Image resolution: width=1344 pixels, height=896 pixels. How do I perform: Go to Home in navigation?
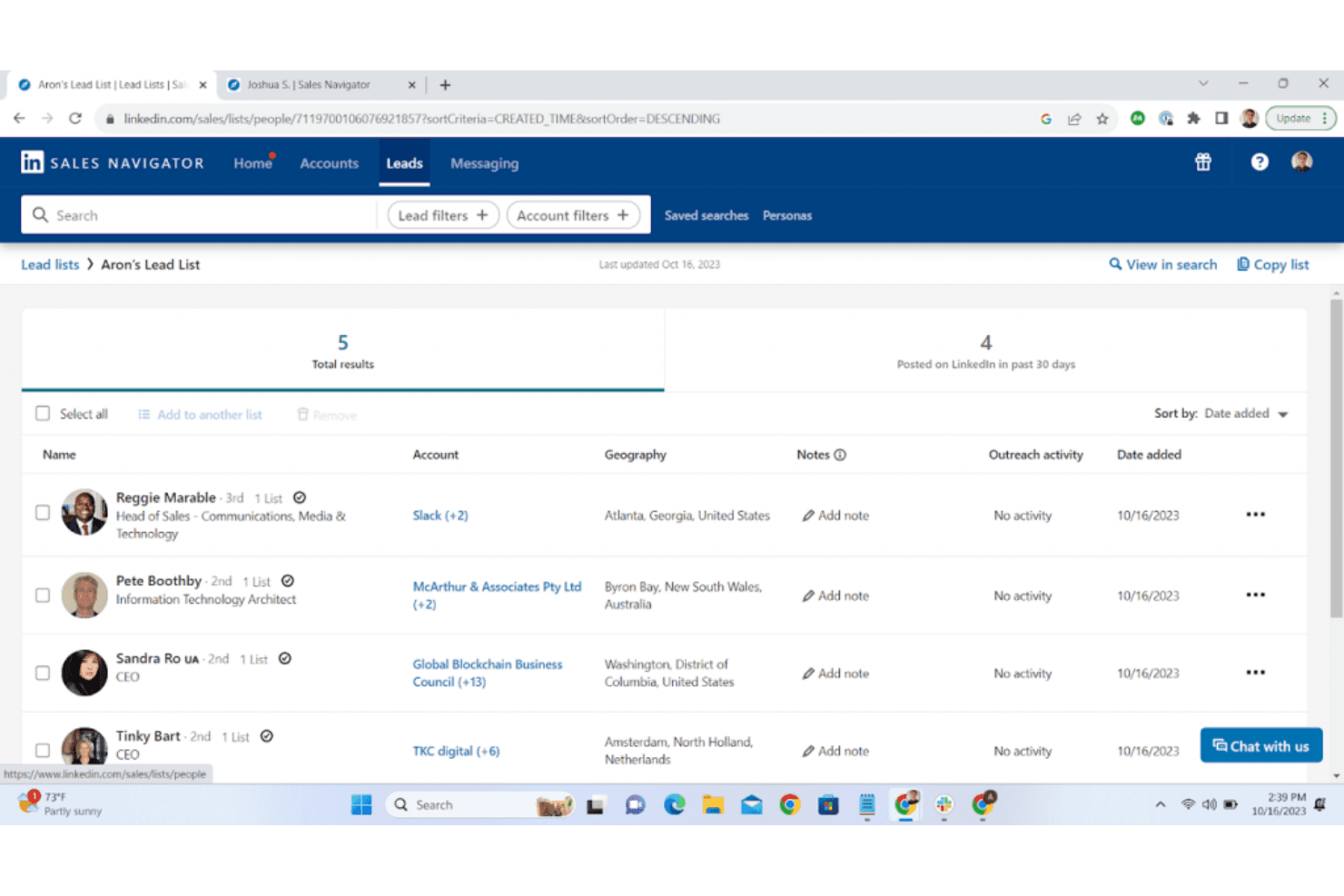coord(252,163)
